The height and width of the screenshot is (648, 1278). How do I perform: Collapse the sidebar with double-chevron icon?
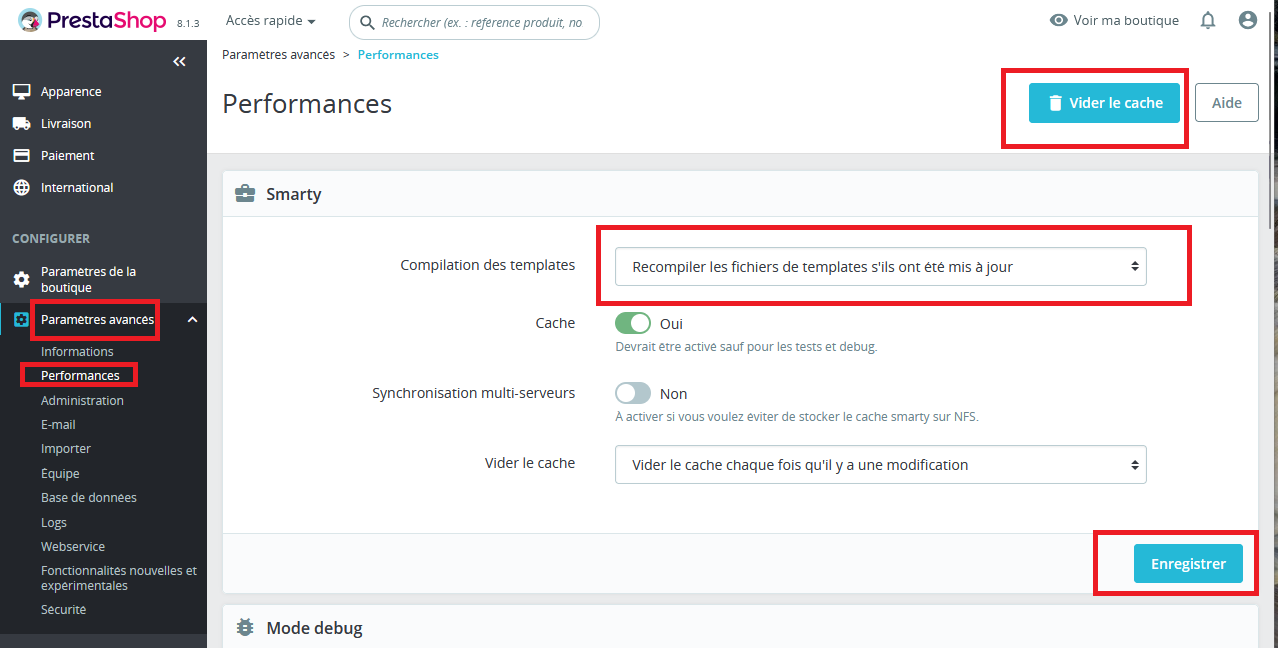179,62
